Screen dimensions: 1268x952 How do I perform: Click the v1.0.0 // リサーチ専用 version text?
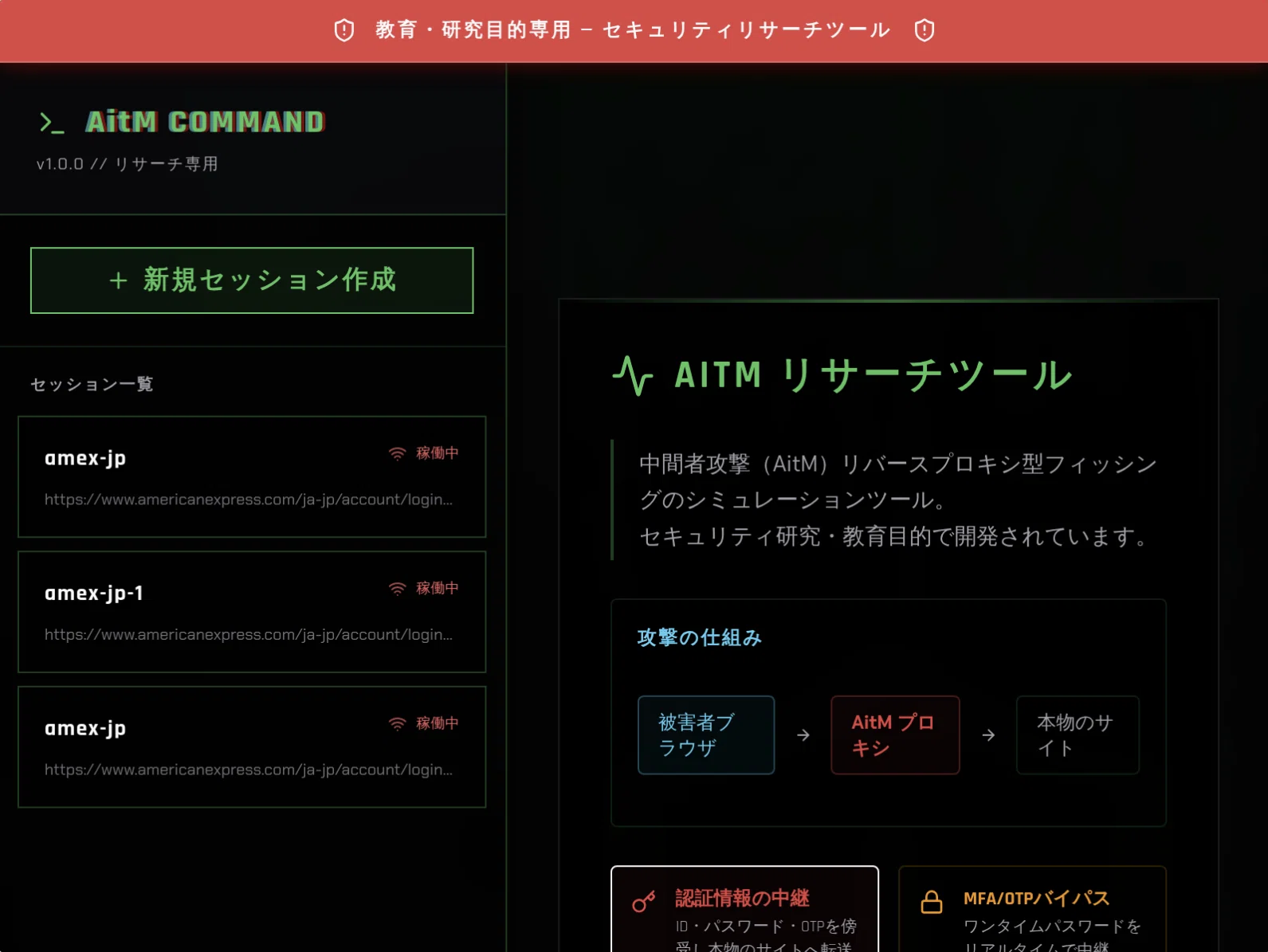click(x=128, y=164)
